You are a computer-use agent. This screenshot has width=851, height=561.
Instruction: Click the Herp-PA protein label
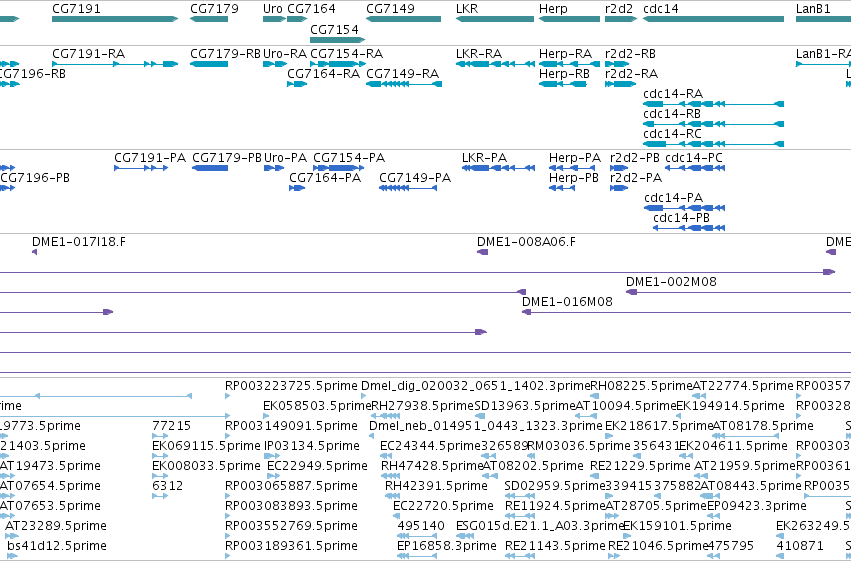point(575,158)
